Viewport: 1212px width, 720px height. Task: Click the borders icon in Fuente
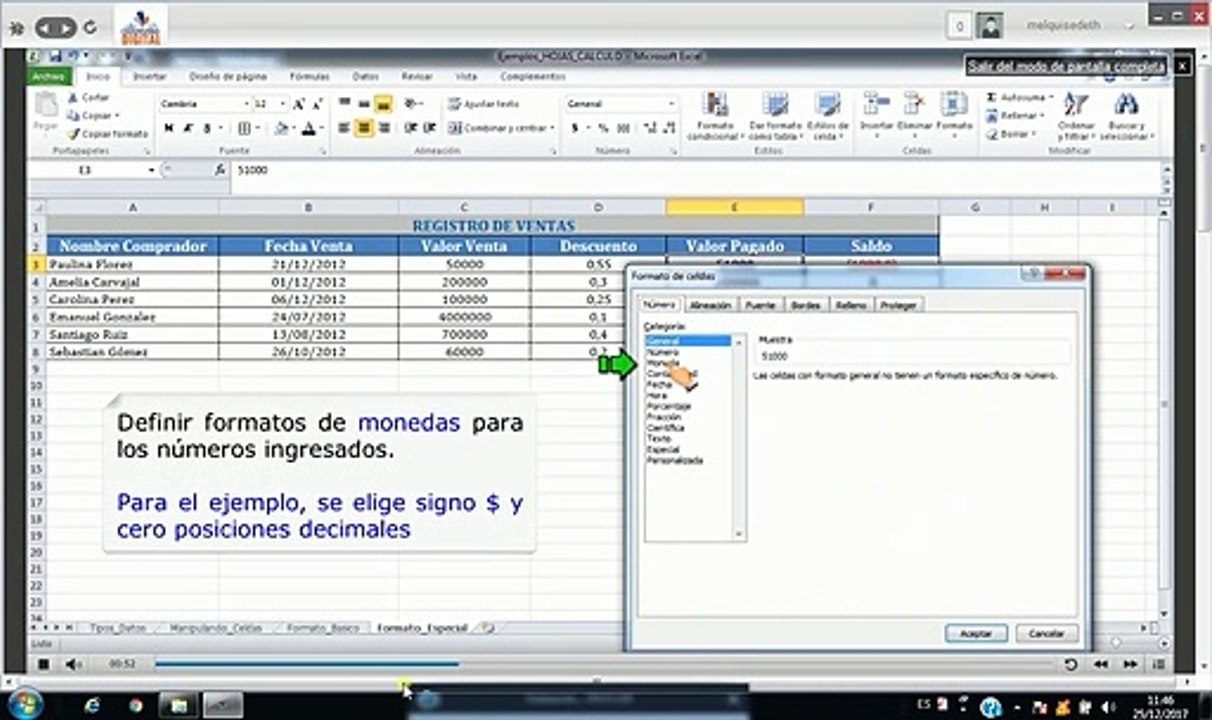coord(243,128)
